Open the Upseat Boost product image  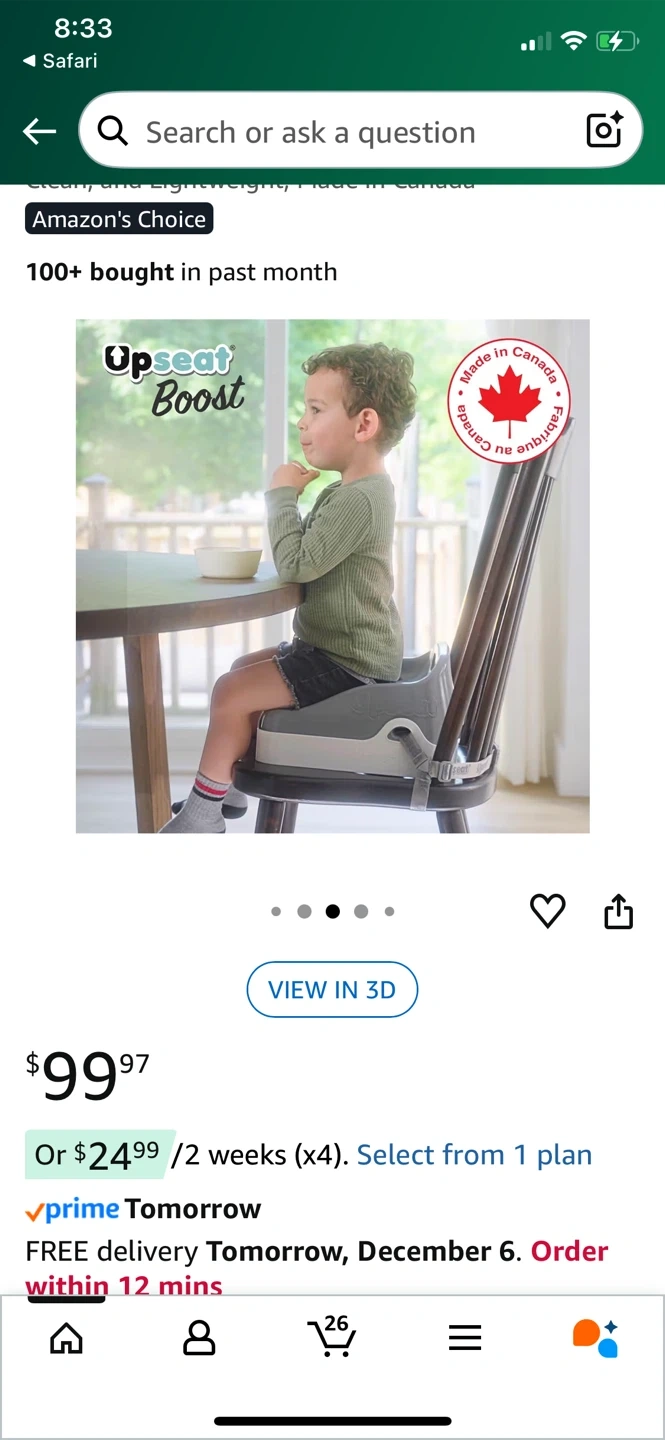[x=333, y=576]
